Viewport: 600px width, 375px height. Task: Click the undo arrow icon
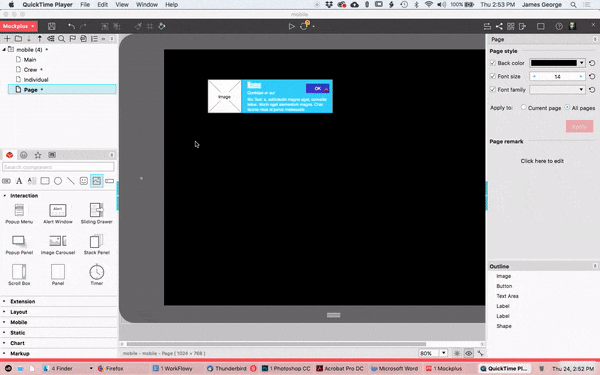click(71, 26)
